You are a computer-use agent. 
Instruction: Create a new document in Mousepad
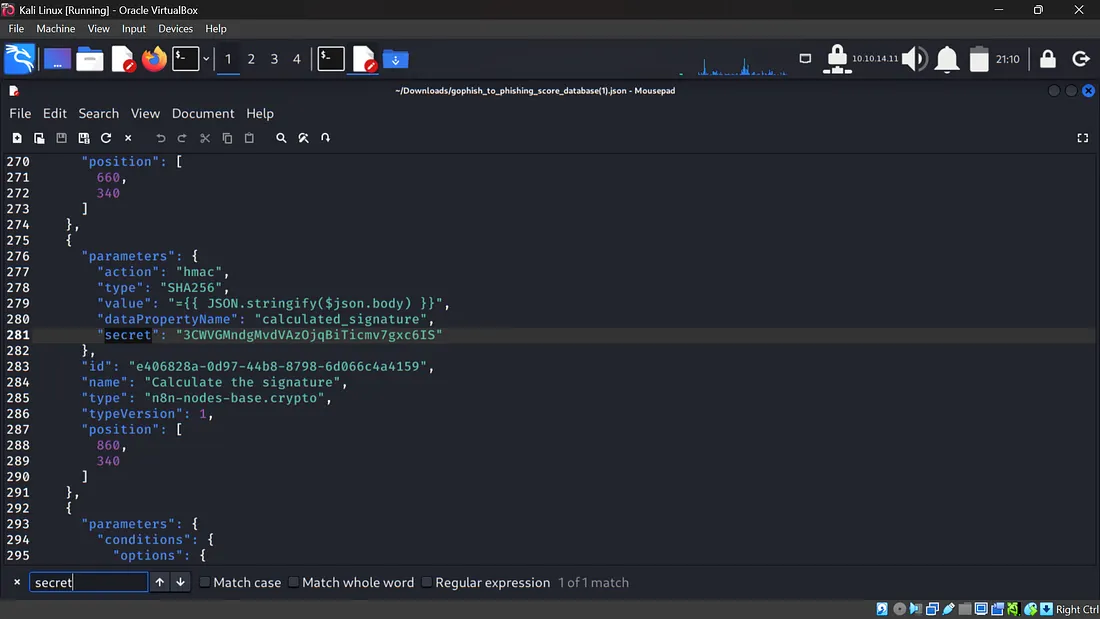[x=16, y=138]
